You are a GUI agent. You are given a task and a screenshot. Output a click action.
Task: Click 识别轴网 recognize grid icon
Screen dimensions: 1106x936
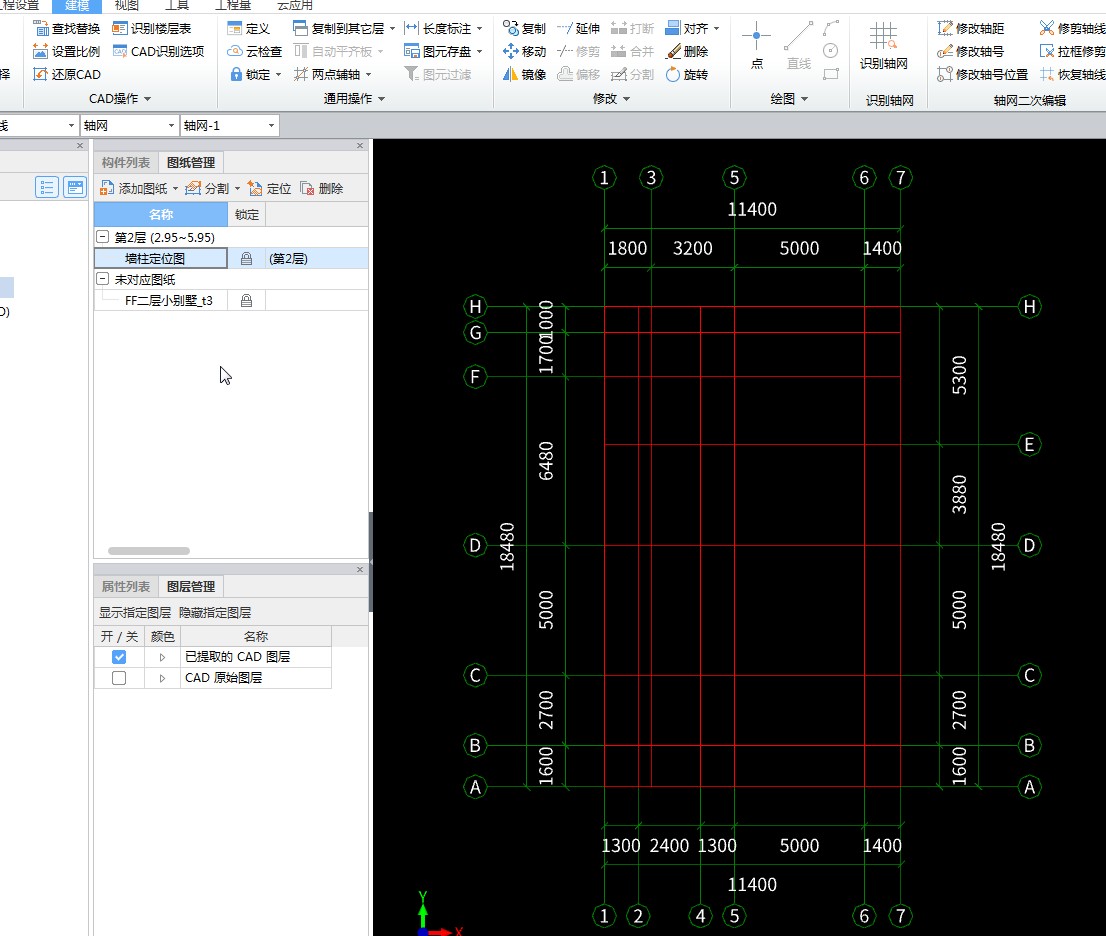pyautogui.click(x=883, y=45)
